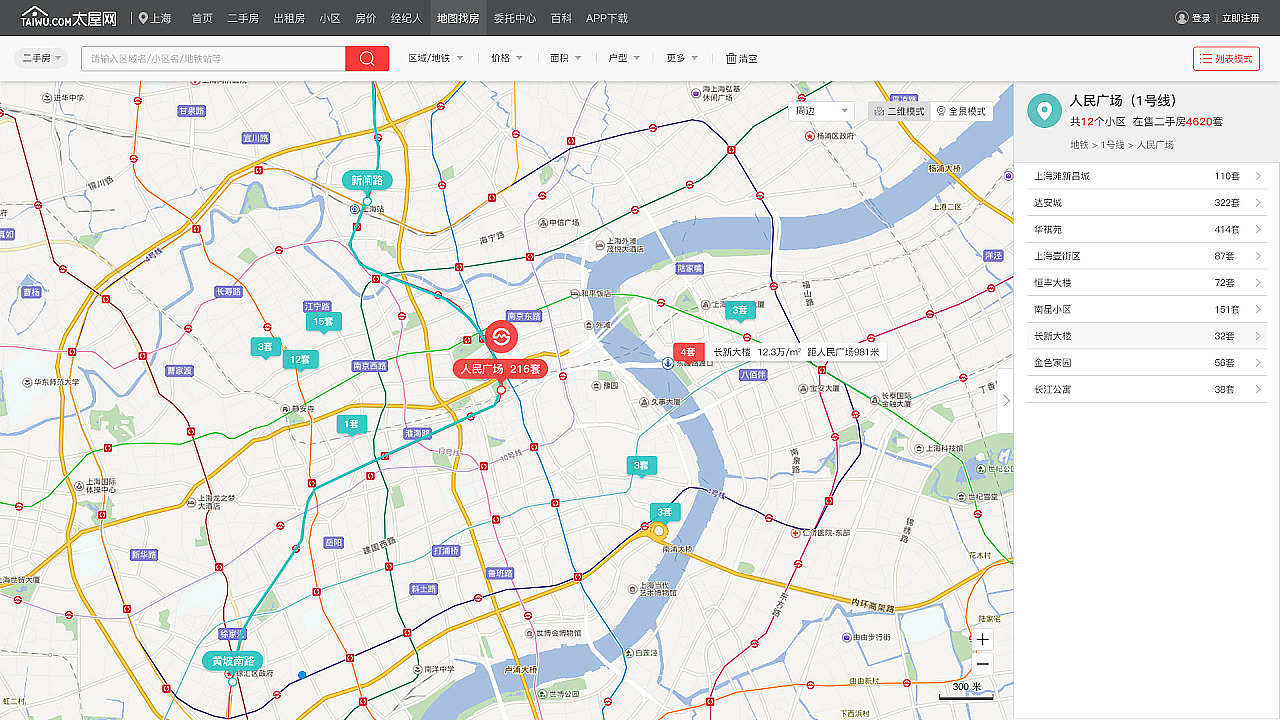The width and height of the screenshot is (1280, 720).
Task: Open the 金色家园 56套 row
Action: click(x=1147, y=363)
